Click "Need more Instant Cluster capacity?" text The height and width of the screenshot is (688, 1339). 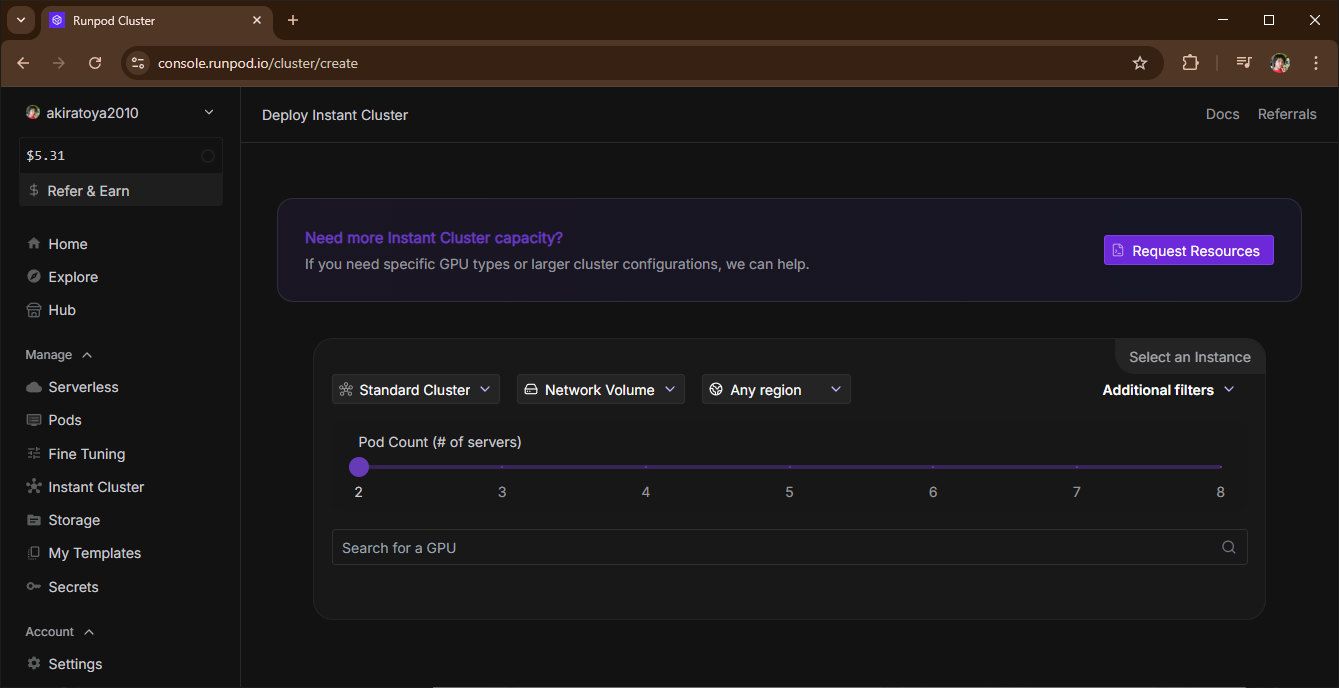click(434, 238)
